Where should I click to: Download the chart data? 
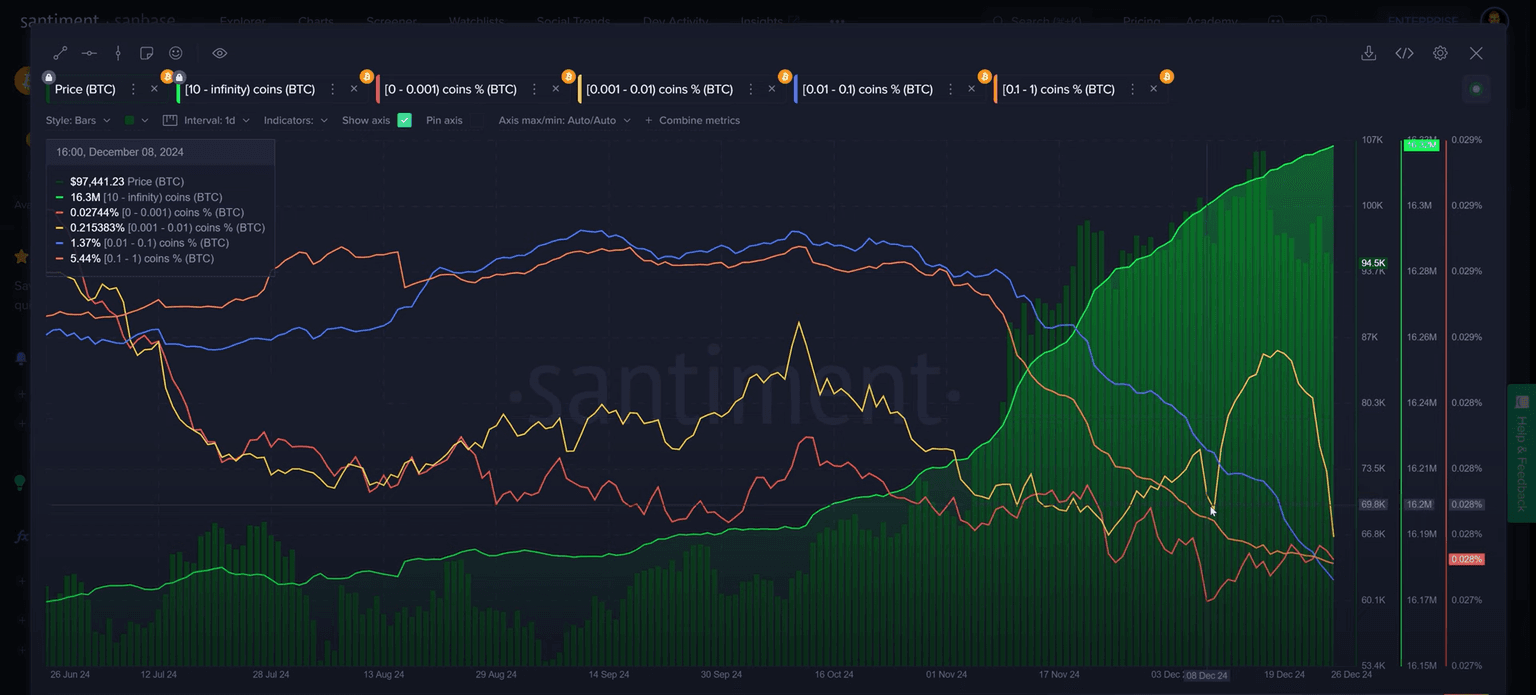pyautogui.click(x=1369, y=53)
